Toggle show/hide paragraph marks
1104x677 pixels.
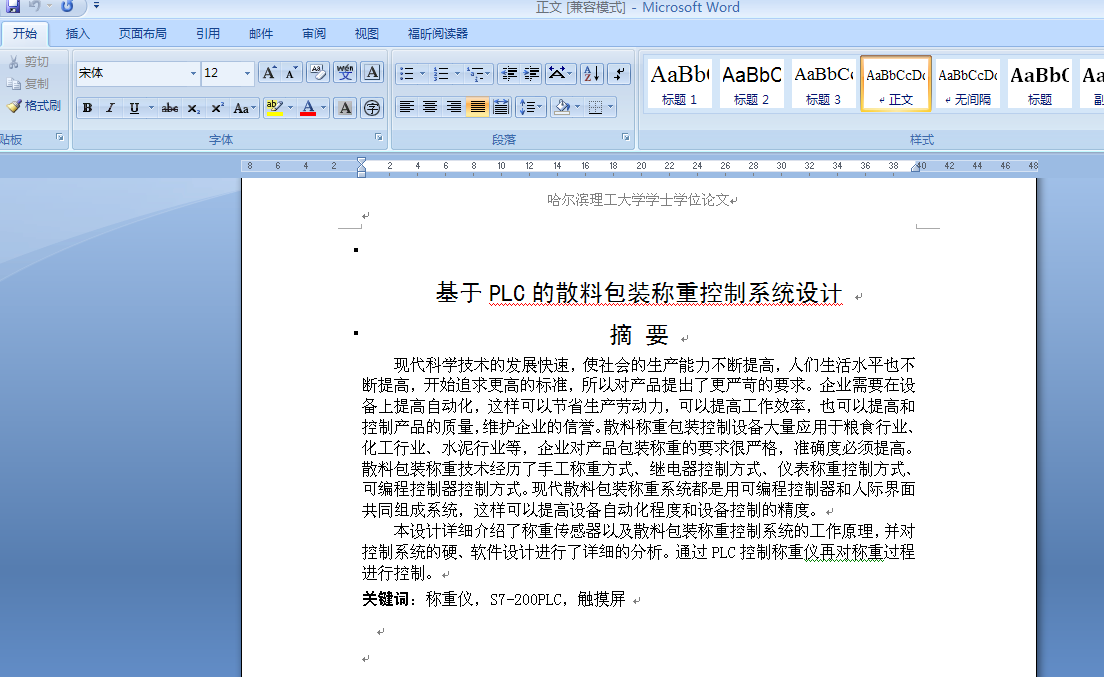619,73
